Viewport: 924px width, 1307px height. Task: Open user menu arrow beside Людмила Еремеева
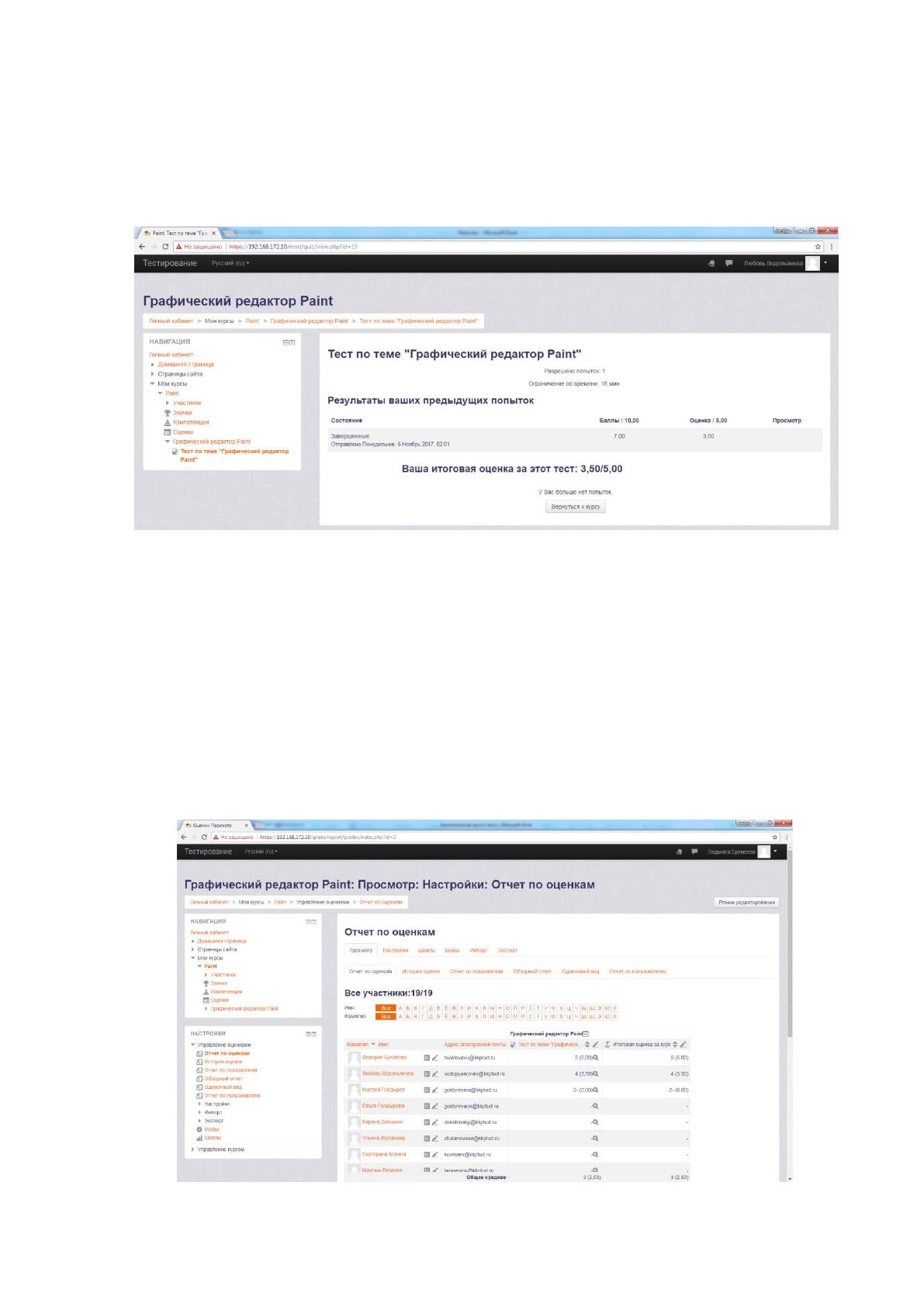pos(775,851)
